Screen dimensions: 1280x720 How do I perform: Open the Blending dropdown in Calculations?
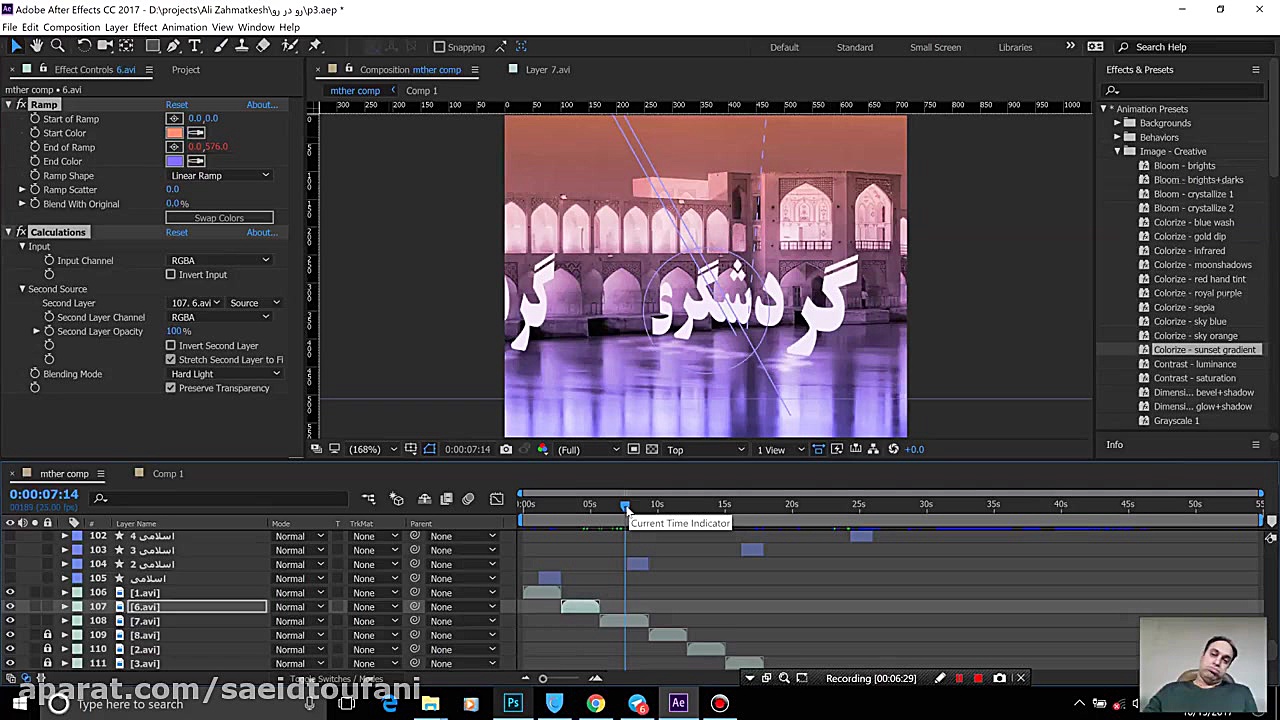click(225, 373)
